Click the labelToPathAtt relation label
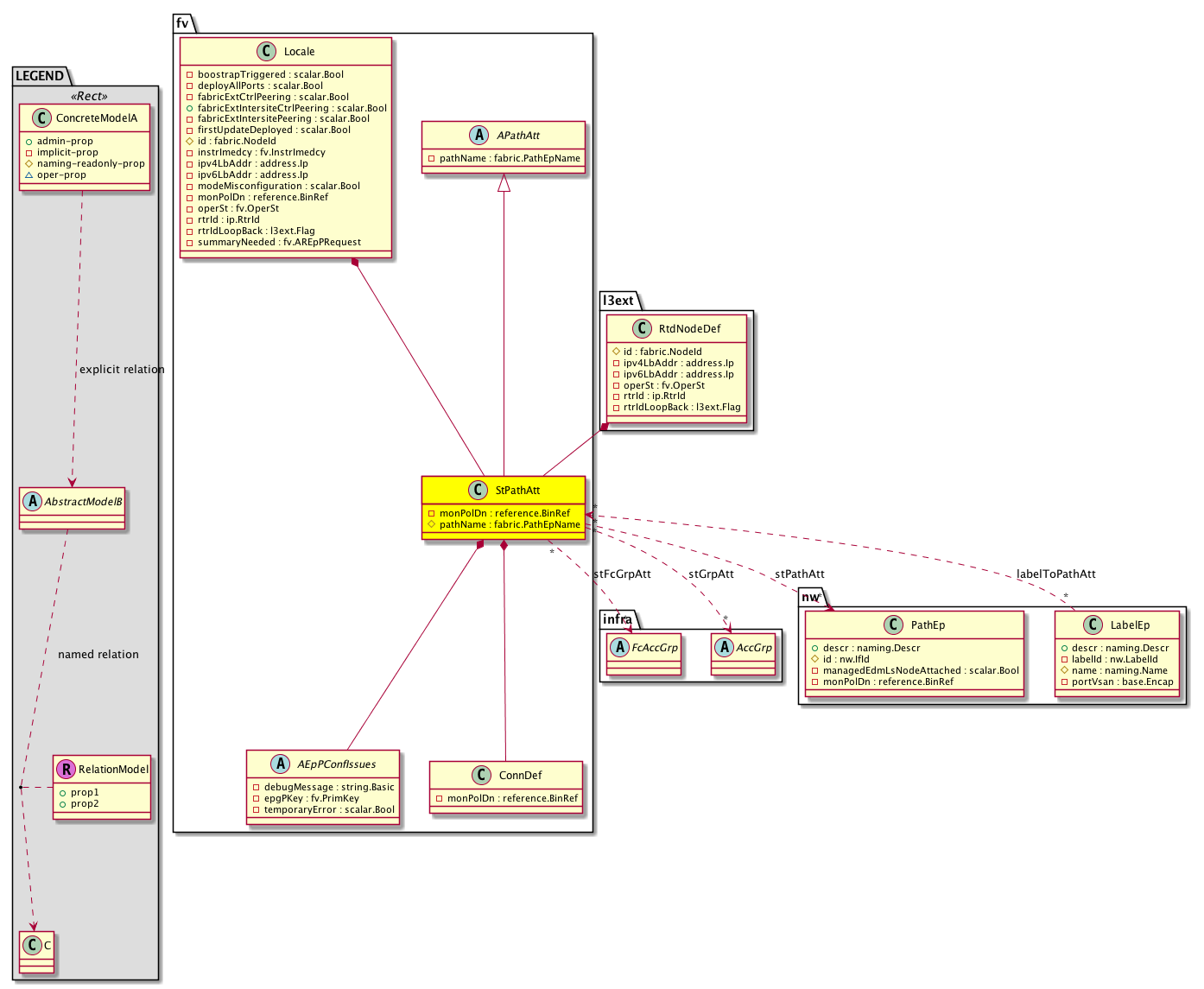1204x989 pixels. [x=1055, y=574]
